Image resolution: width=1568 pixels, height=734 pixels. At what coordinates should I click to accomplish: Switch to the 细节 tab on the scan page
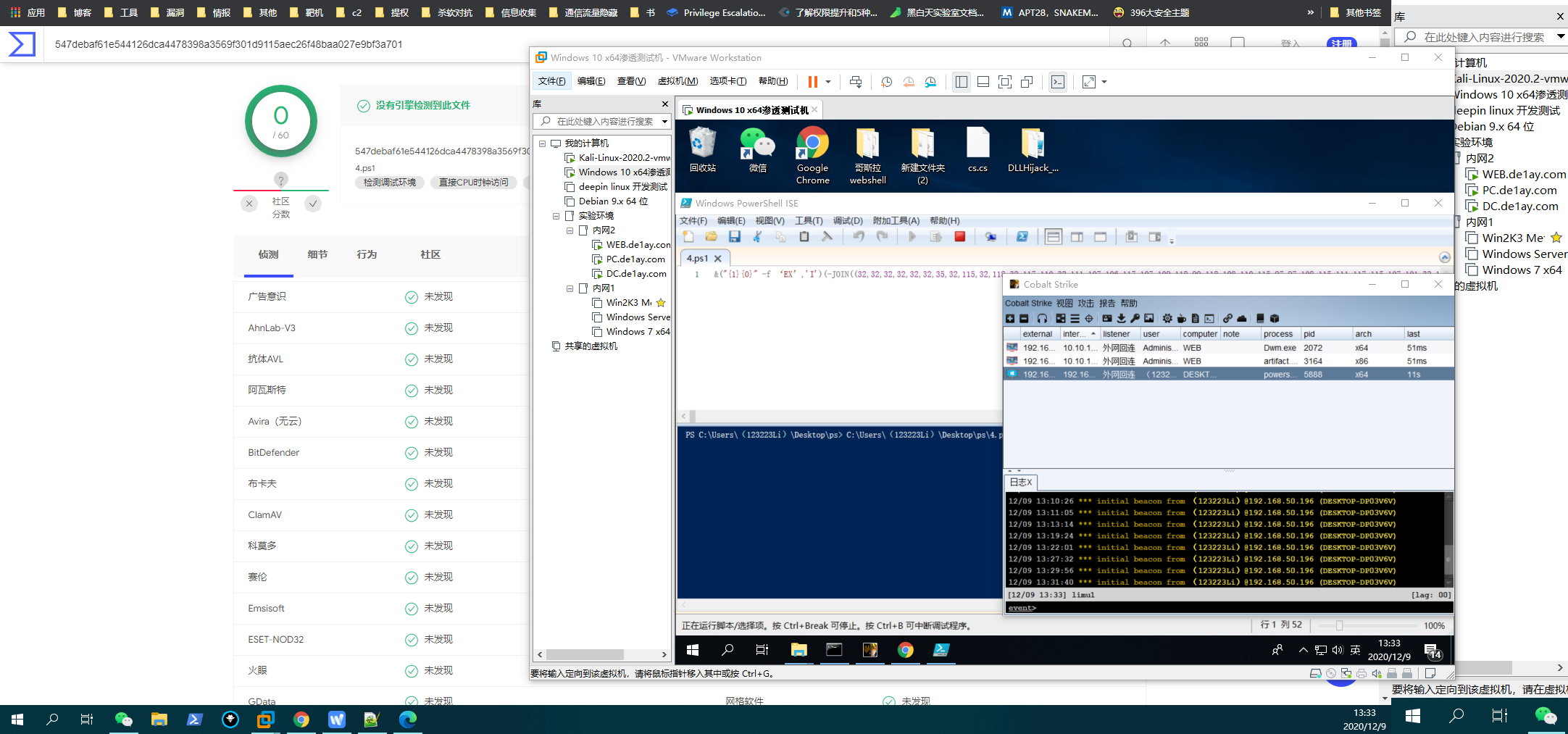pyautogui.click(x=317, y=254)
